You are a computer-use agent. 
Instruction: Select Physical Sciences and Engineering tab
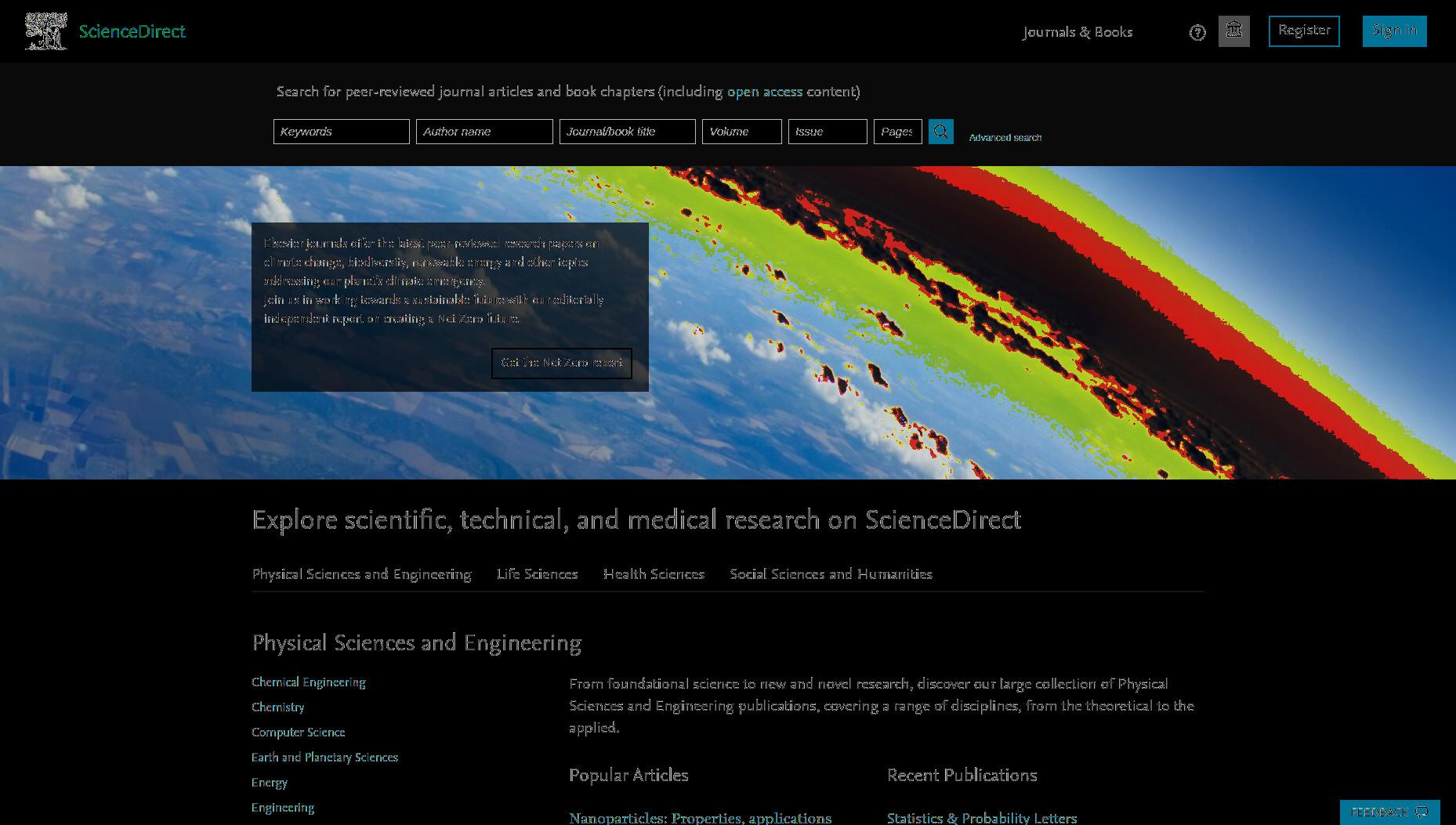362,574
